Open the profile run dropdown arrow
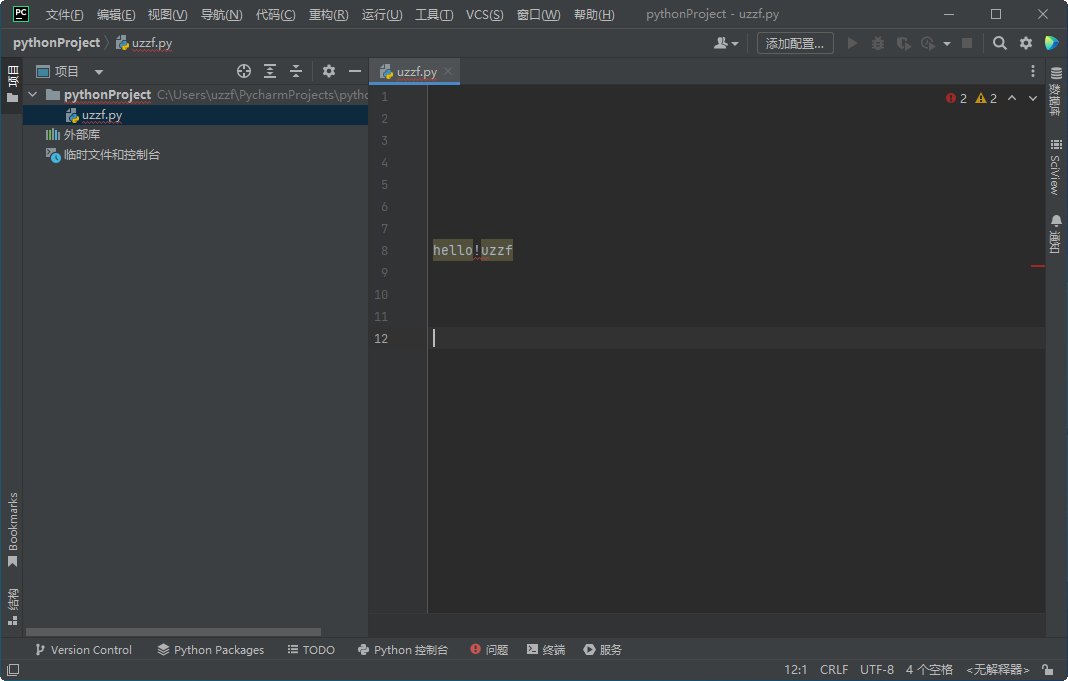 947,44
